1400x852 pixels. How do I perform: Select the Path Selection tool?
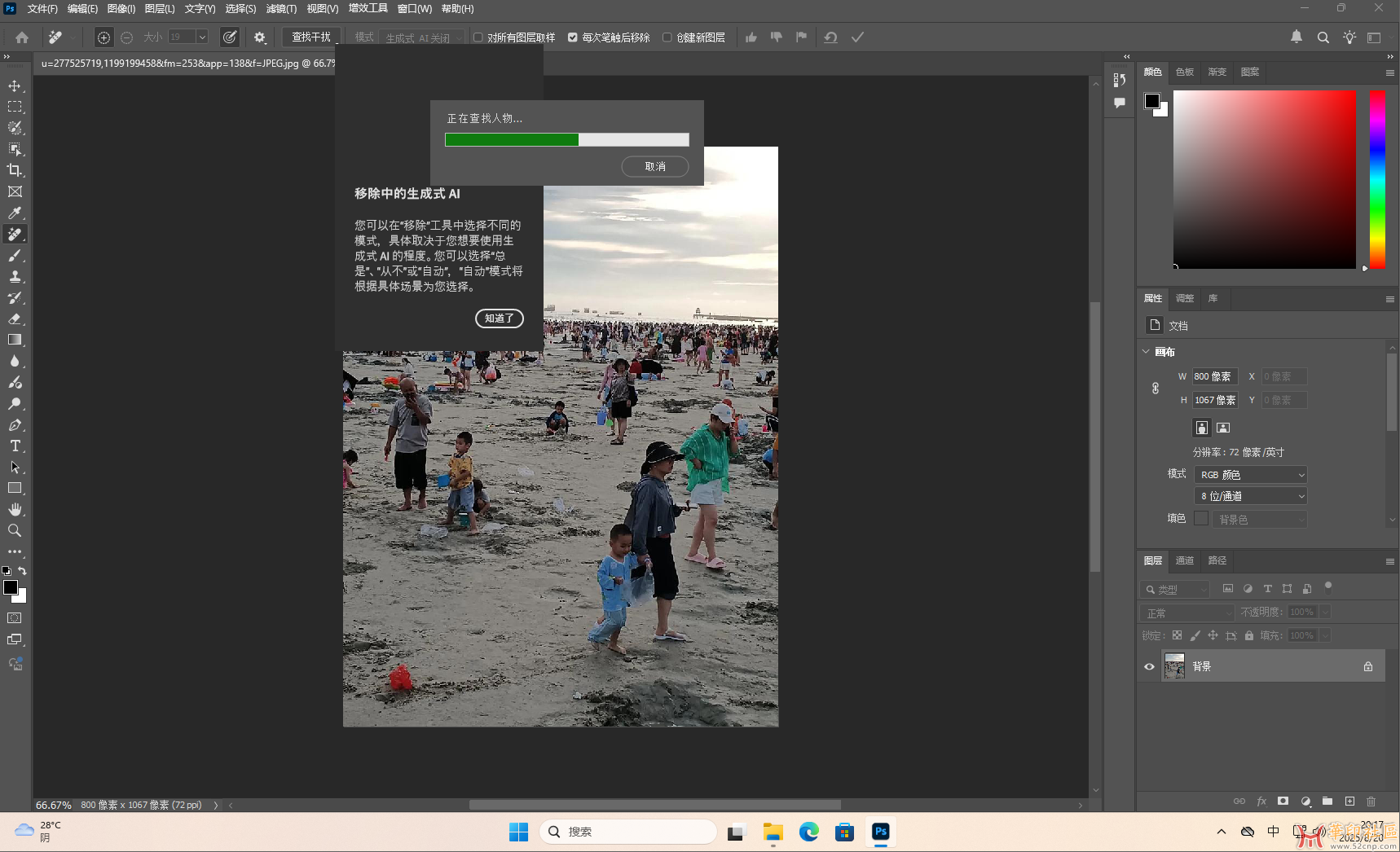coord(15,467)
